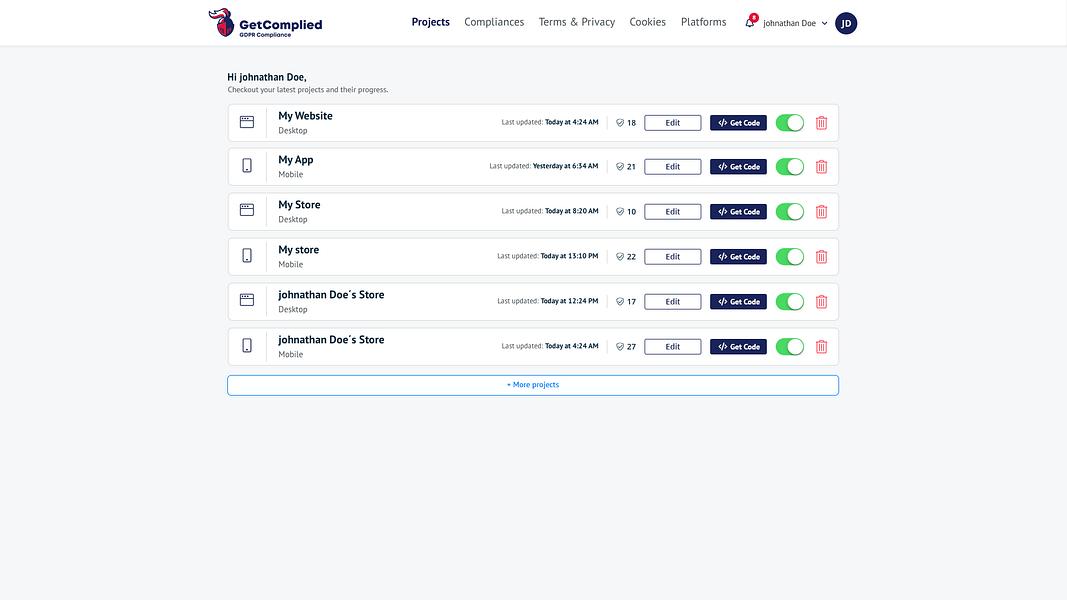Open the Platforms menu item
This screenshot has height=600, width=1067.
[704, 22]
